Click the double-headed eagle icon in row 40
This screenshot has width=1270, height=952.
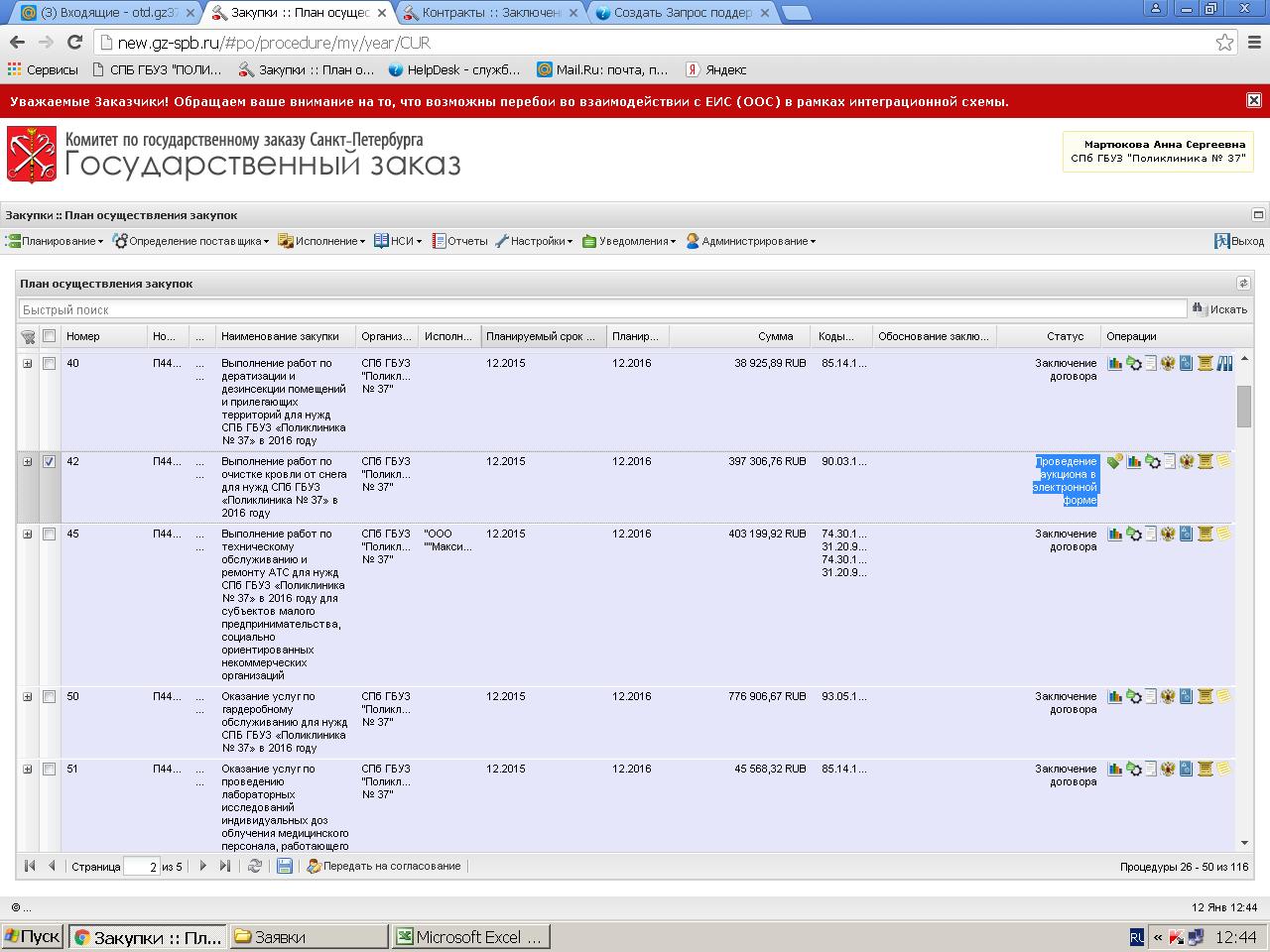tap(1168, 364)
